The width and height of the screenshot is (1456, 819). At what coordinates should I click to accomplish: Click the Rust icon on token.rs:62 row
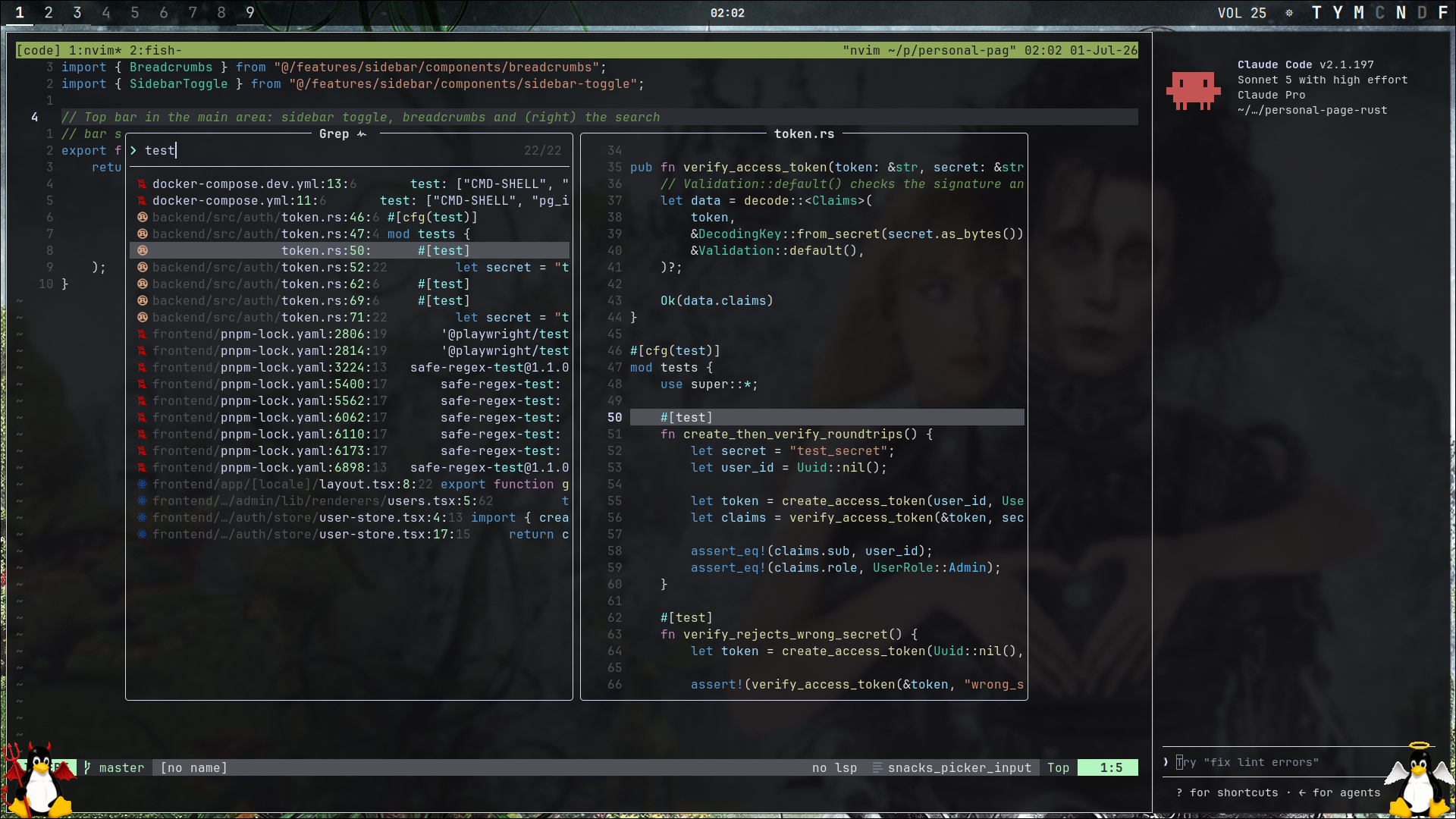coord(142,284)
